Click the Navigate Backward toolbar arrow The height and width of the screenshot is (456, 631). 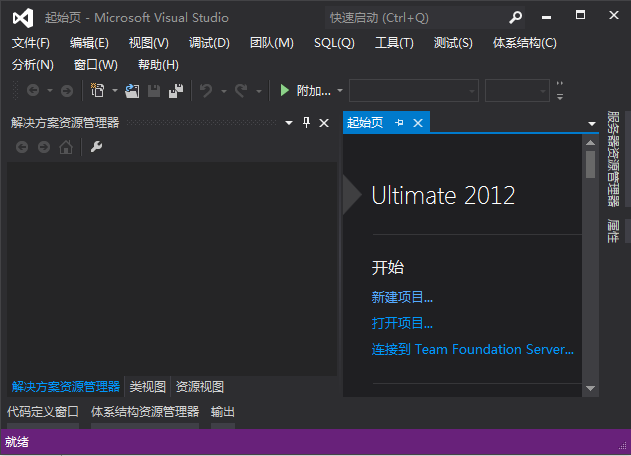coord(33,91)
